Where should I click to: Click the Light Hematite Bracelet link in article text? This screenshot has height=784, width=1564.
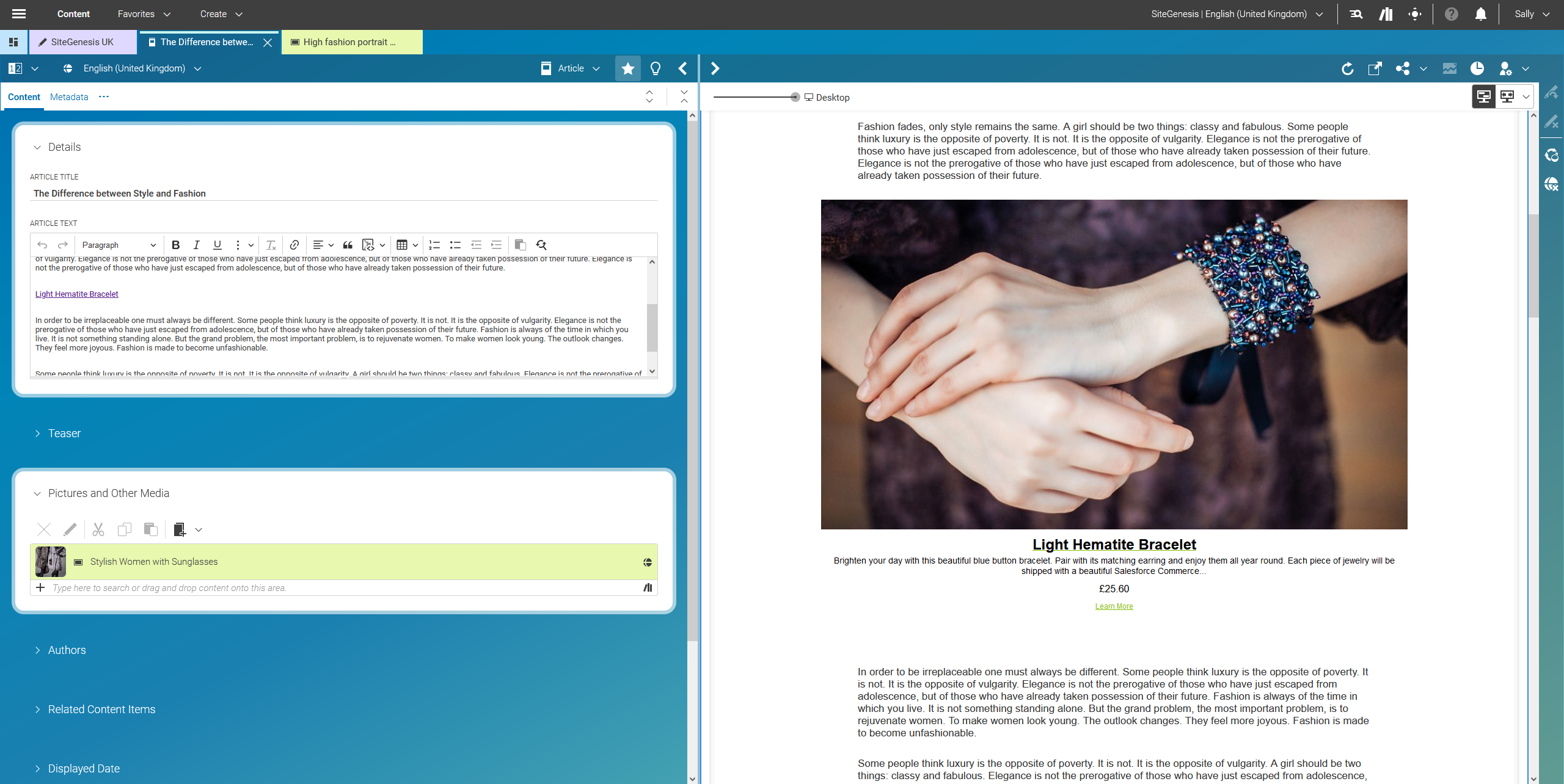[x=76, y=294]
